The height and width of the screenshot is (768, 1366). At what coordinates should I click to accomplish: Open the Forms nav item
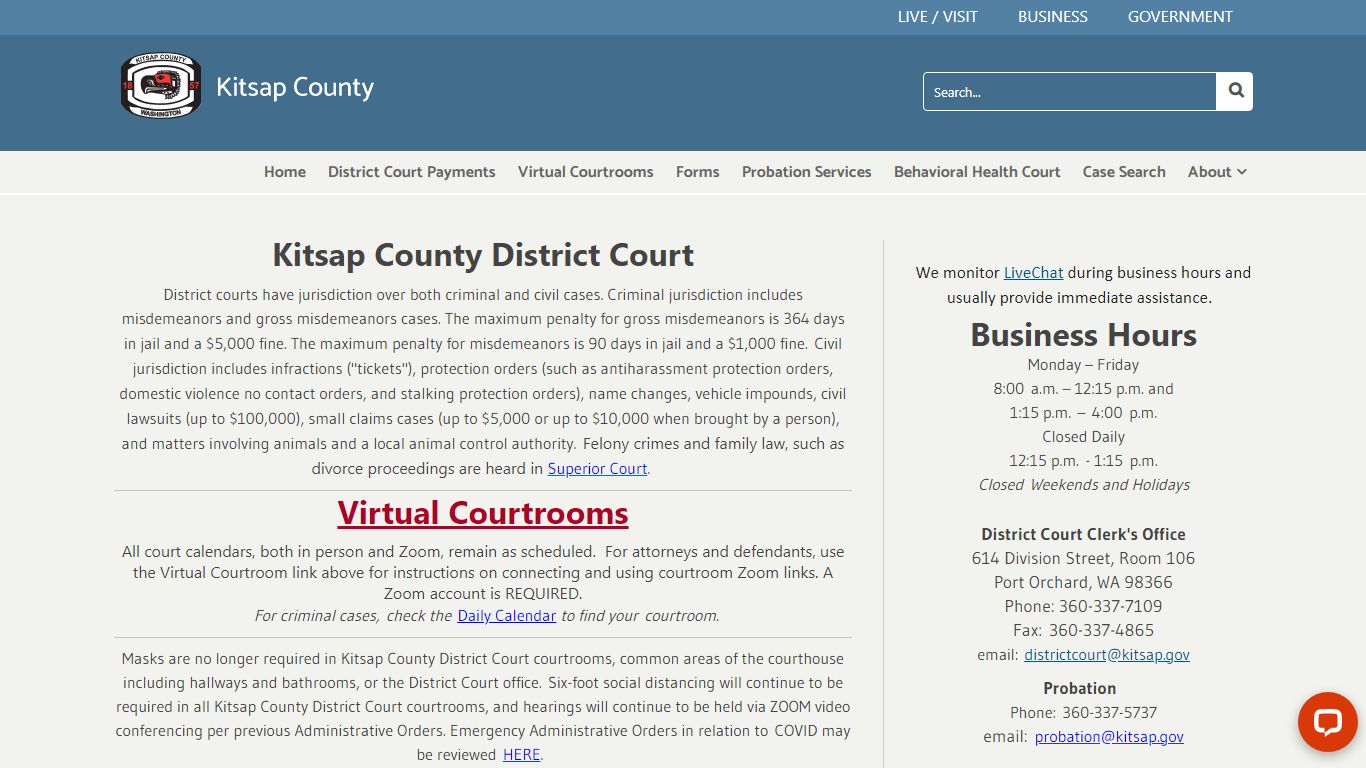(x=697, y=172)
